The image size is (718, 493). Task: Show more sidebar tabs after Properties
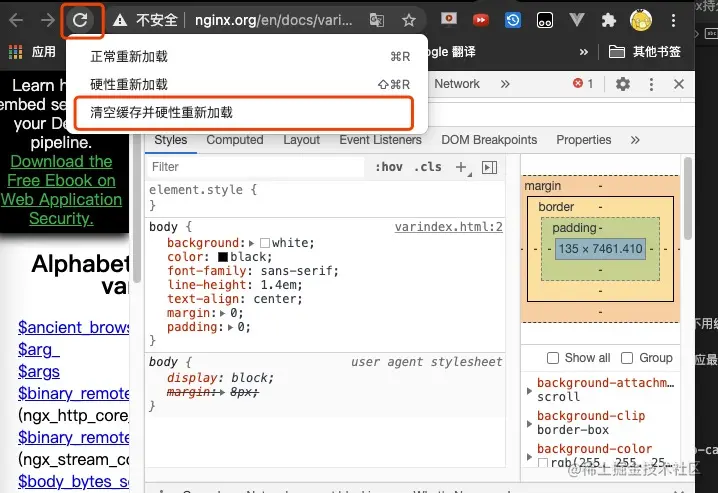pos(635,140)
